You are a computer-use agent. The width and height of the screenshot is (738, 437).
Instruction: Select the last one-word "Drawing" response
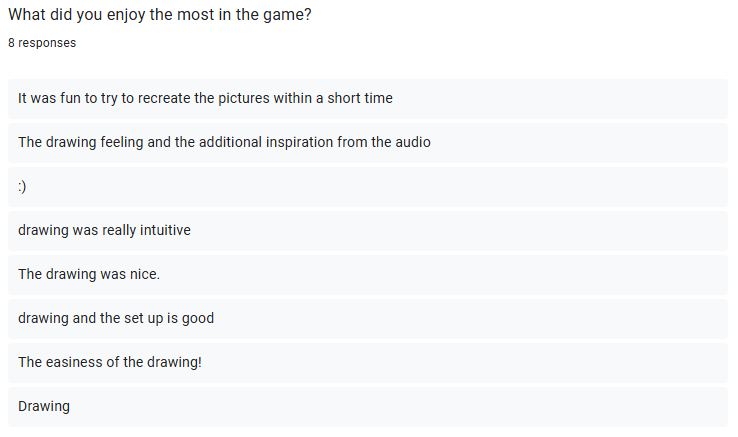[x=368, y=406]
